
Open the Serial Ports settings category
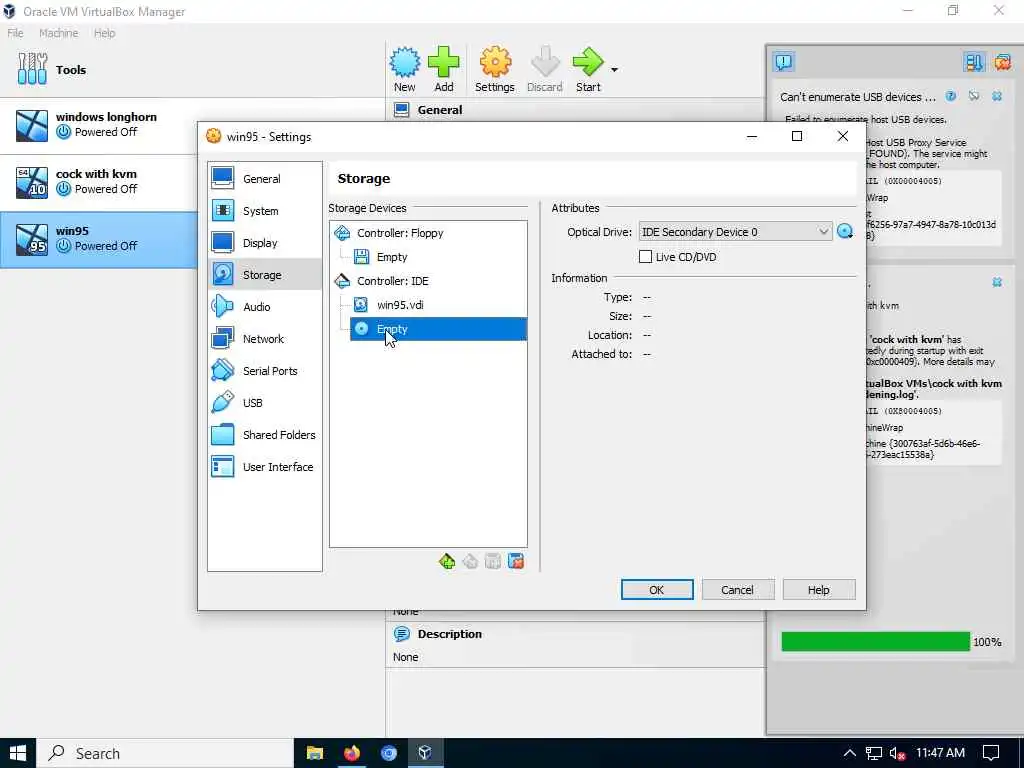tap(264, 370)
